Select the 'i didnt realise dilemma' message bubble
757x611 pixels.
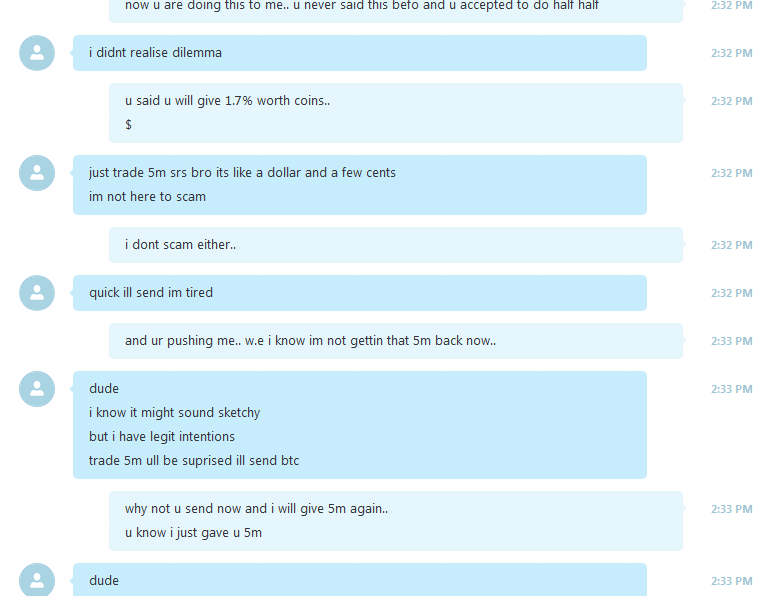click(x=360, y=53)
